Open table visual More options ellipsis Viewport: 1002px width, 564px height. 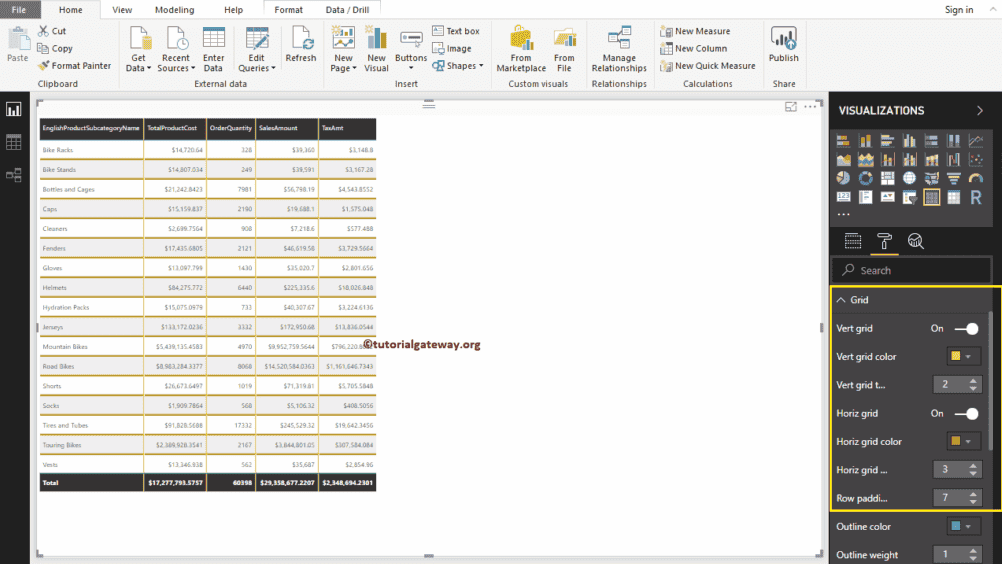point(810,107)
